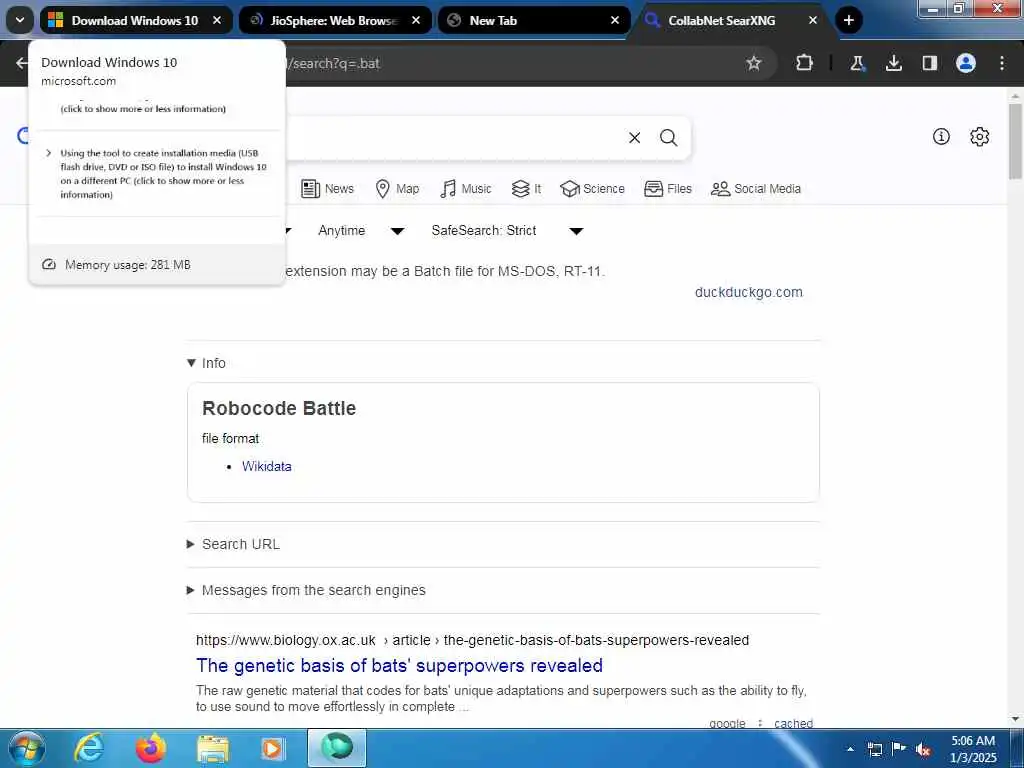
Task: Open The genetic basis of bats' superpowers result
Action: 399,665
